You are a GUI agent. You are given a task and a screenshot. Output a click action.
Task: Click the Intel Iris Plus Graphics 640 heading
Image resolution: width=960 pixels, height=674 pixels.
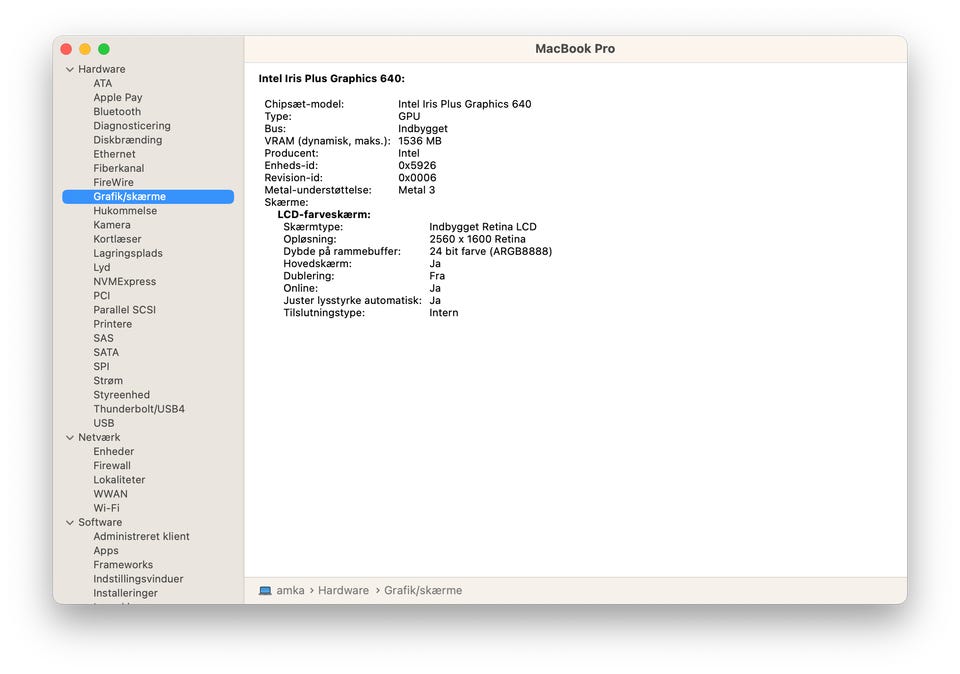click(x=331, y=78)
